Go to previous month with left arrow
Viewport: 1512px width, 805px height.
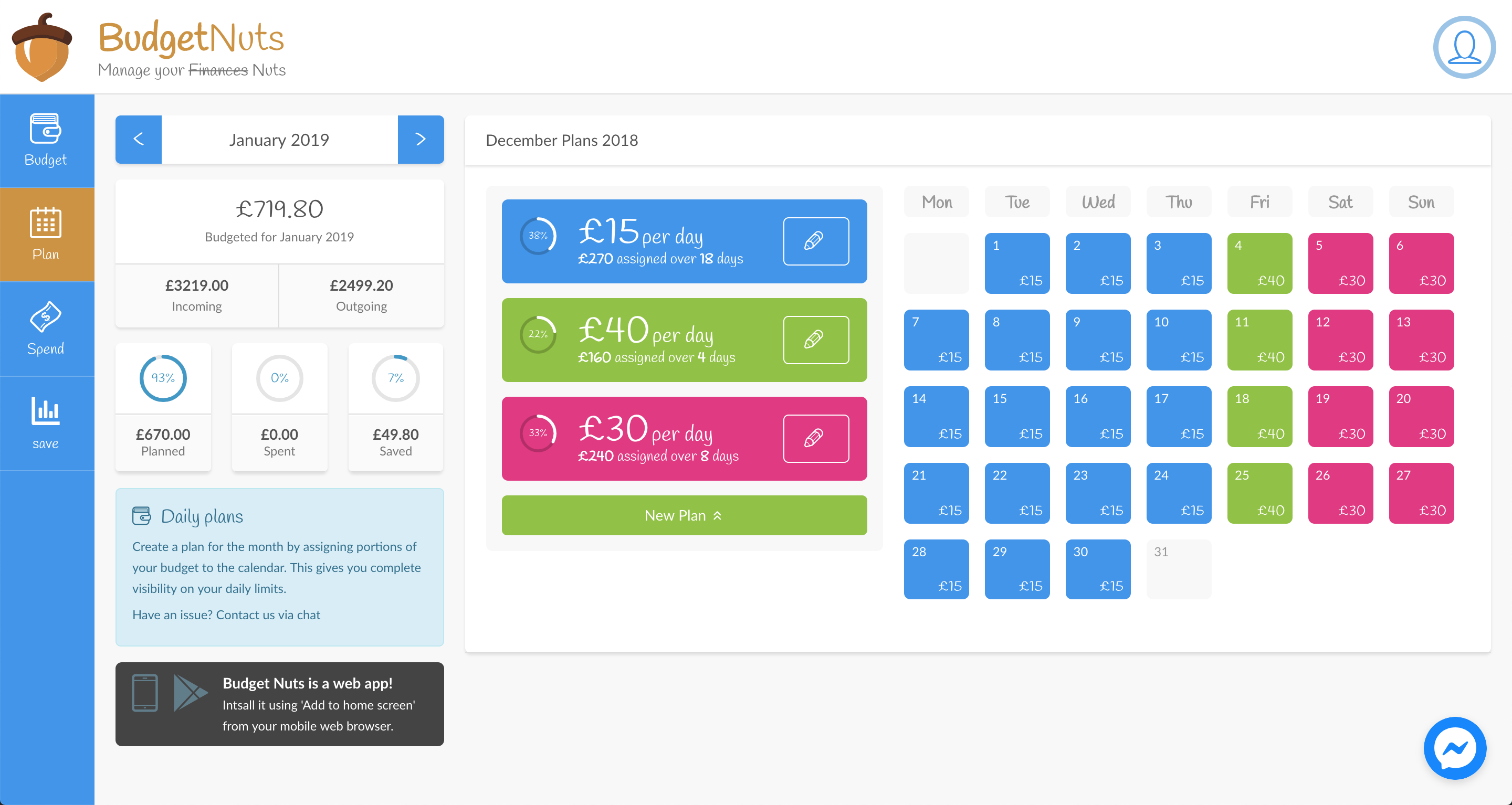coord(139,140)
